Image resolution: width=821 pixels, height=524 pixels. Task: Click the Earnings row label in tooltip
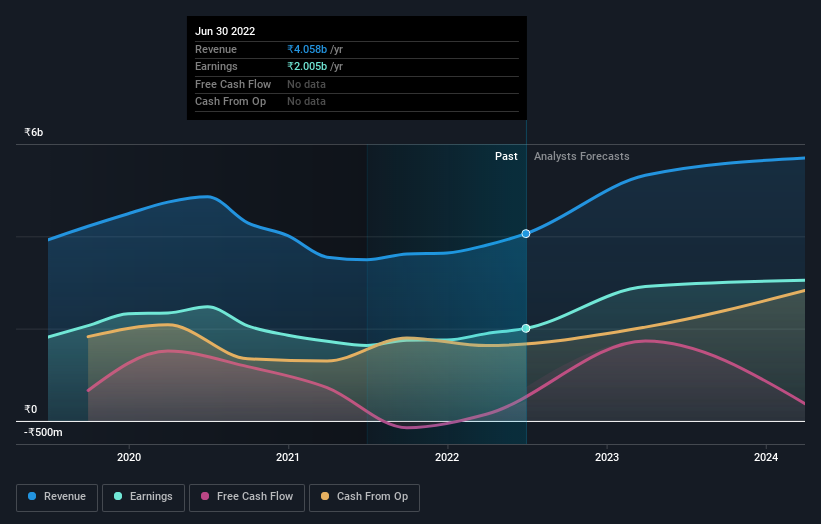(x=216, y=66)
